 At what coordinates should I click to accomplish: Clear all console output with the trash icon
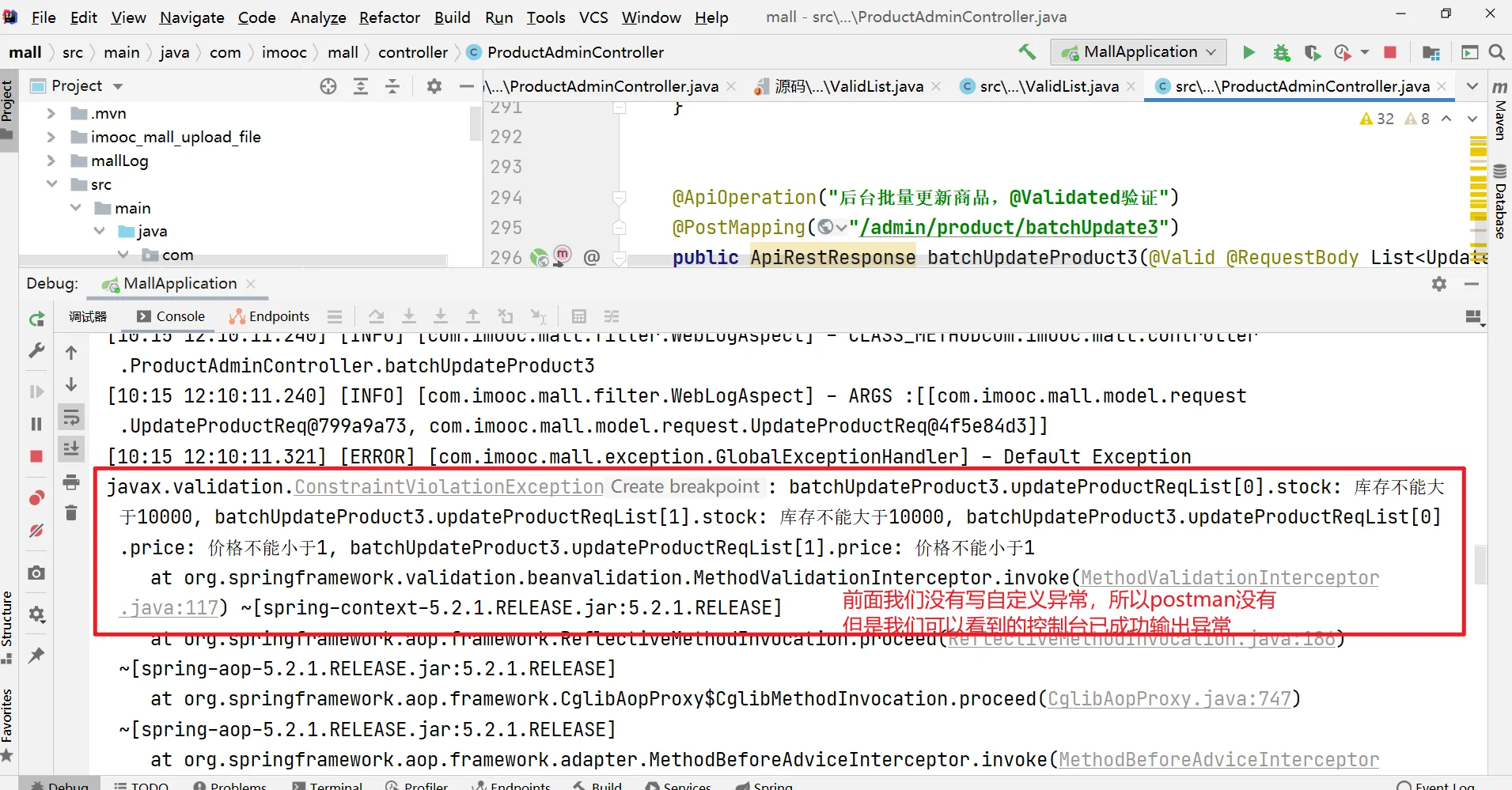coord(71,512)
